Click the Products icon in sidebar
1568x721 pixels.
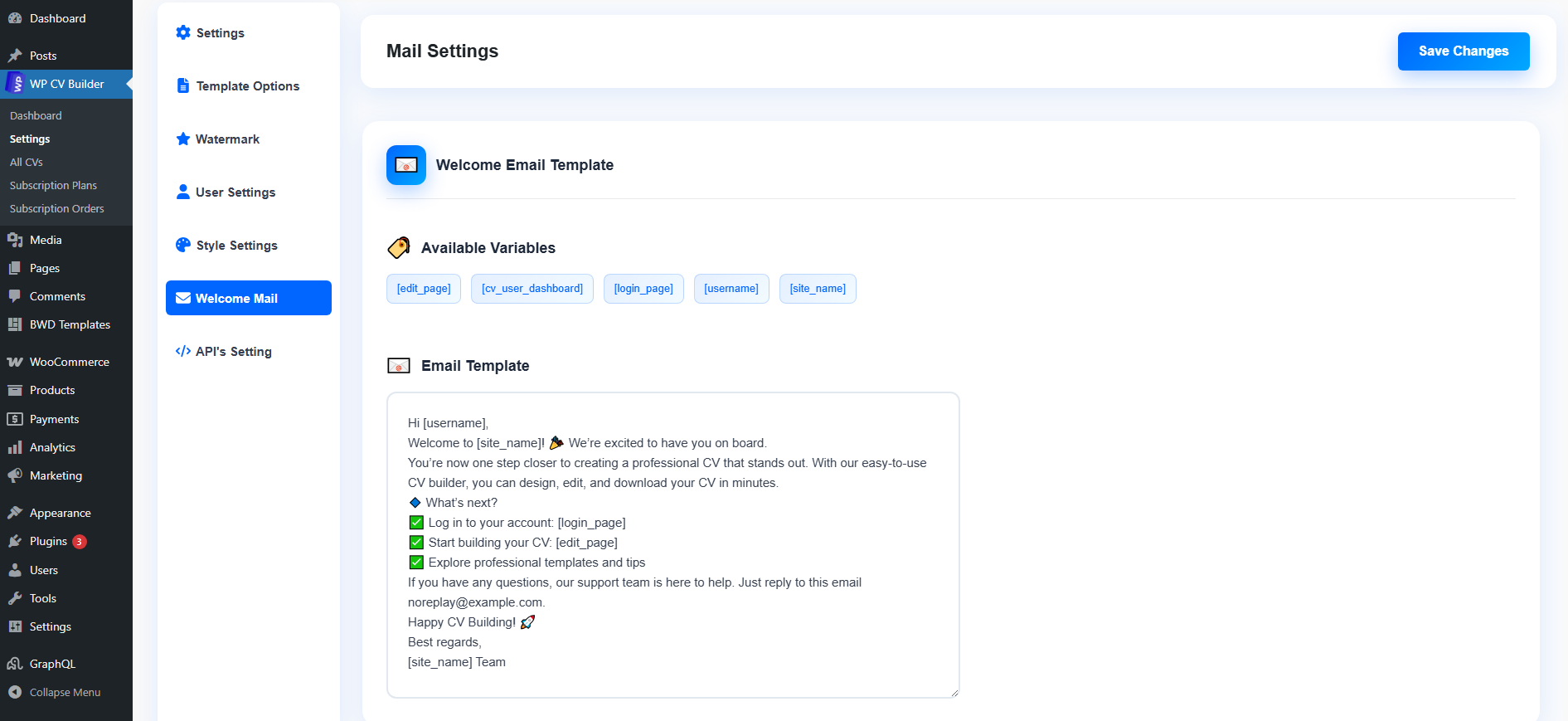point(15,390)
